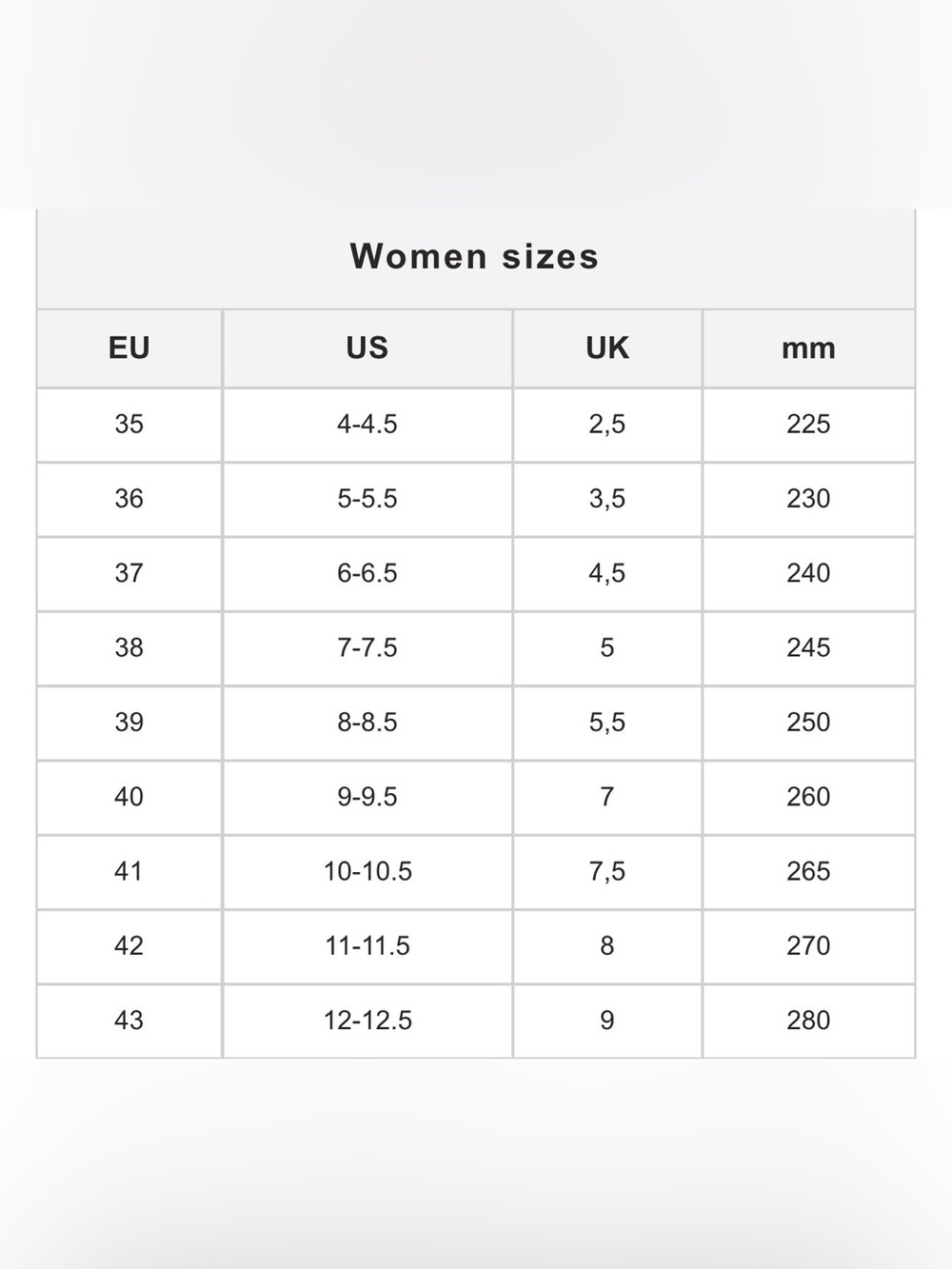The image size is (952, 1269).
Task: Click the 225 mm cell
Action: (808, 425)
